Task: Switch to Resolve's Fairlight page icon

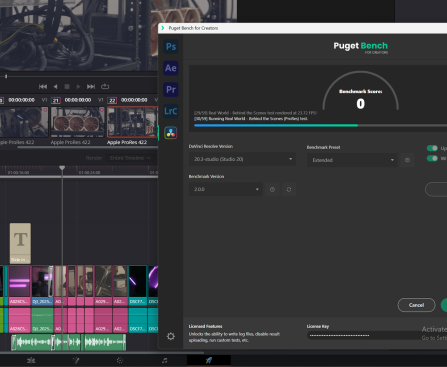Action: (164, 360)
